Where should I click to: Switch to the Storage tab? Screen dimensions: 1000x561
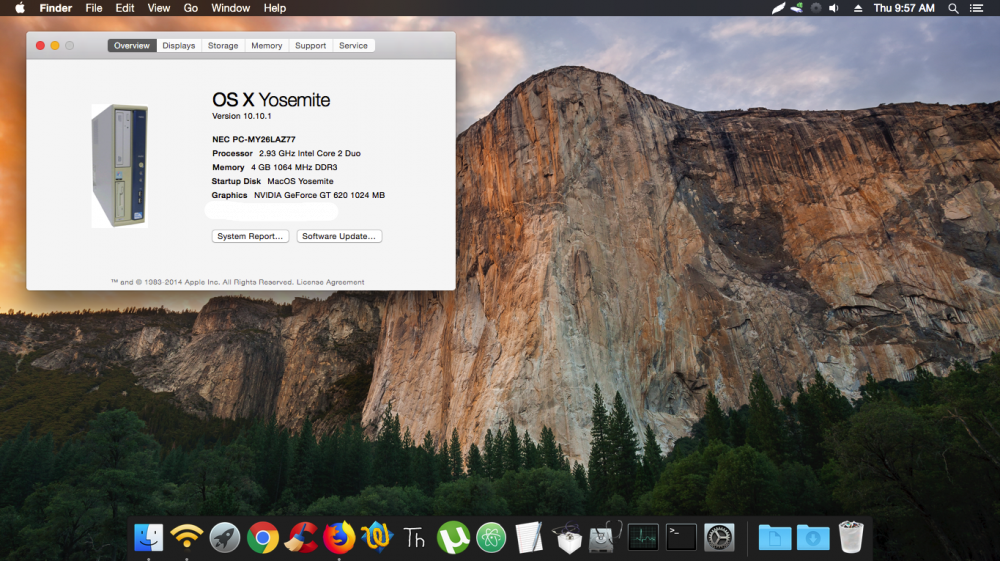[x=223, y=45]
